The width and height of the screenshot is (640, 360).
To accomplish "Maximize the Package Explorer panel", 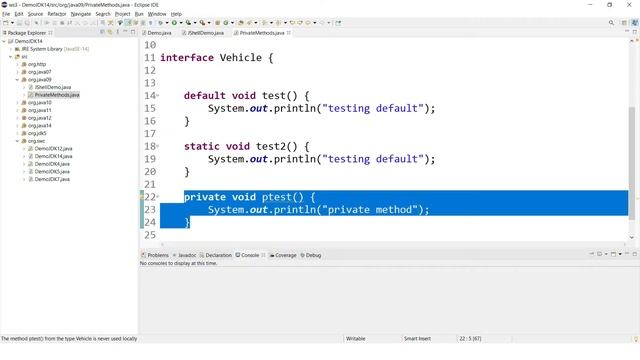I will tap(133, 32).
